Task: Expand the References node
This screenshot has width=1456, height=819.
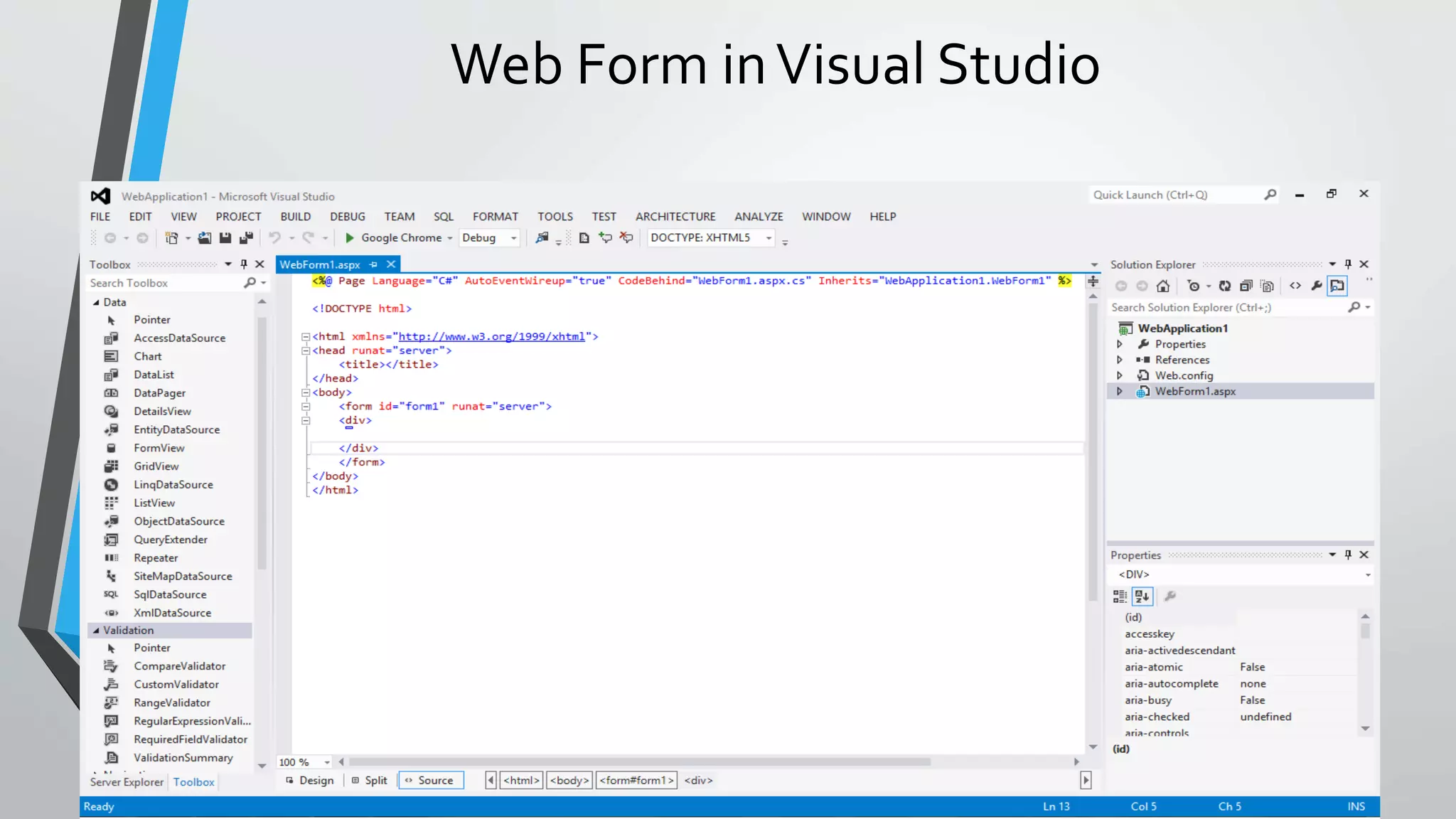Action: 1120,360
